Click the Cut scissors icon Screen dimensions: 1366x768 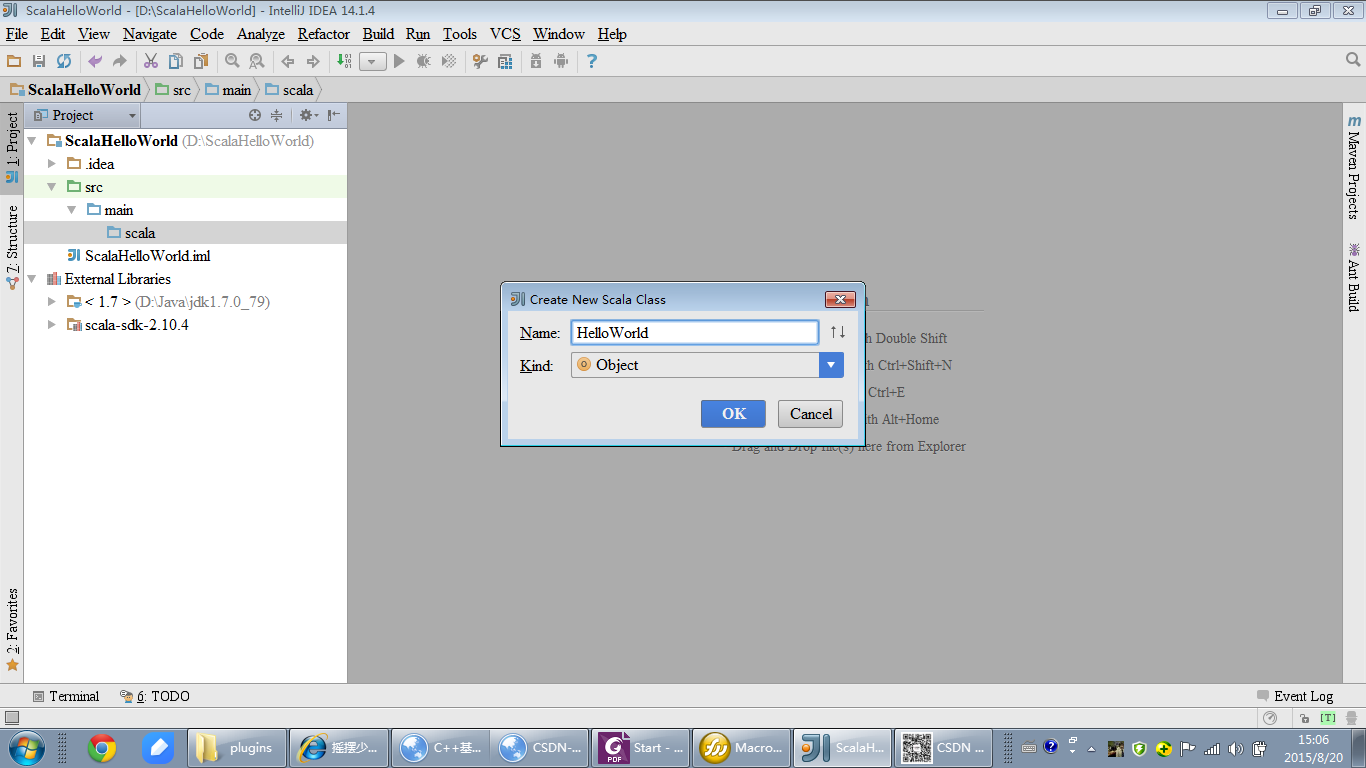[151, 61]
